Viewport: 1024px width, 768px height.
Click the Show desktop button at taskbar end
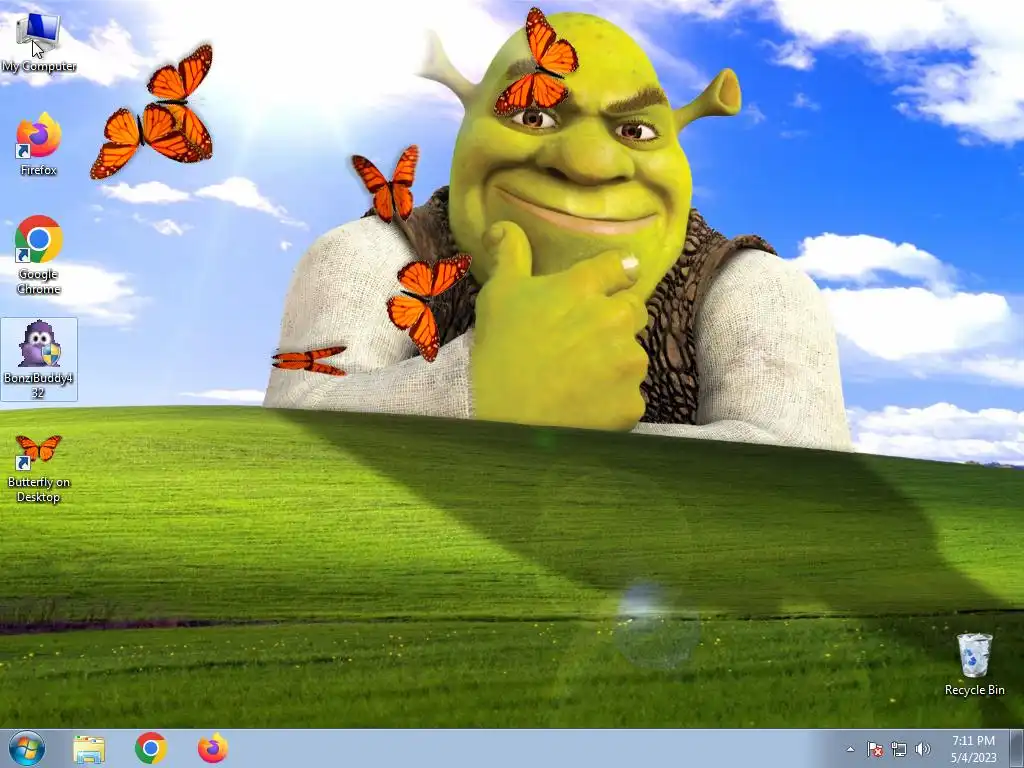point(1016,748)
